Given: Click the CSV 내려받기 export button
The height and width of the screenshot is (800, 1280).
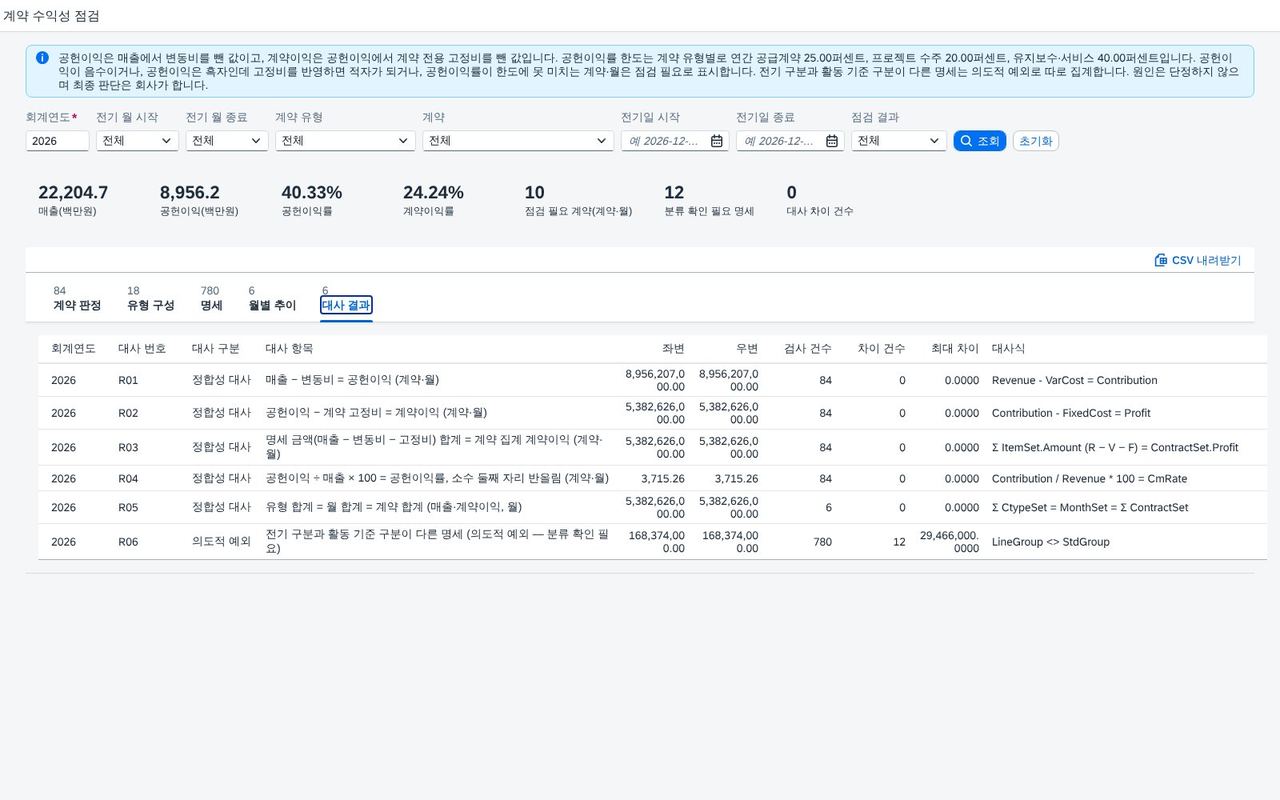Looking at the screenshot, I should 1198,260.
